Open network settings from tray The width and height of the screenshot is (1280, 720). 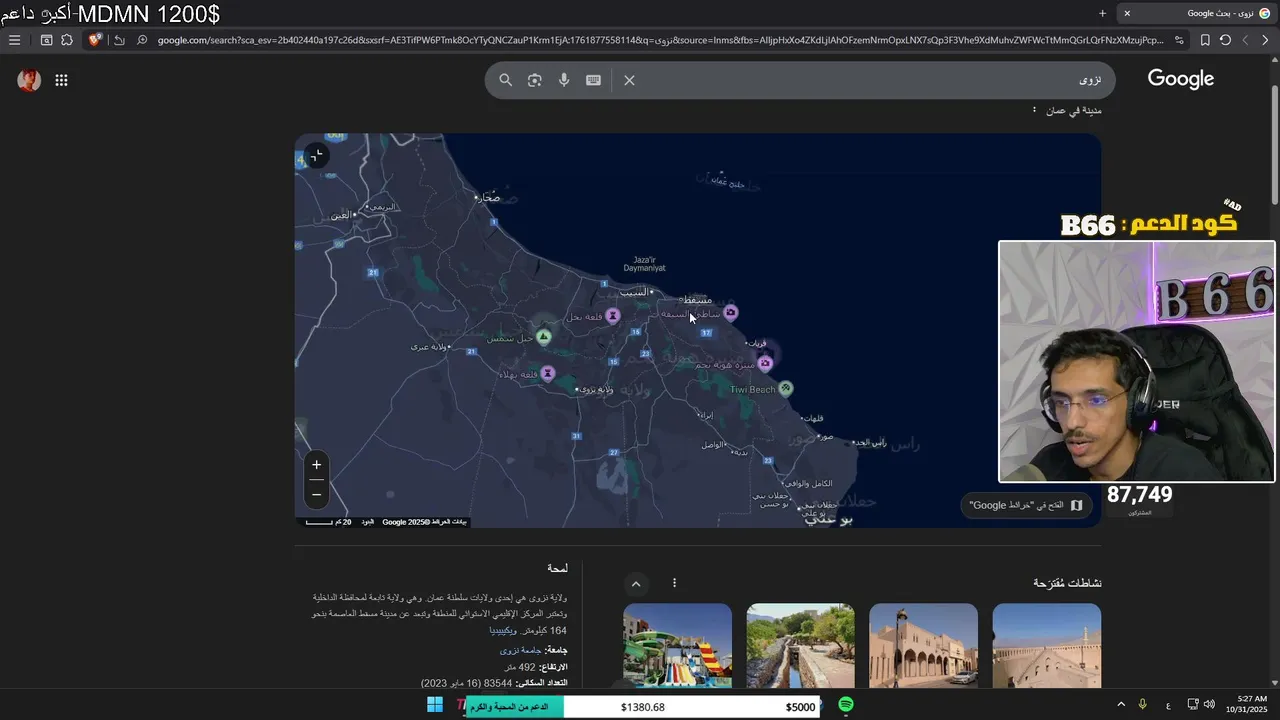[x=1193, y=705]
